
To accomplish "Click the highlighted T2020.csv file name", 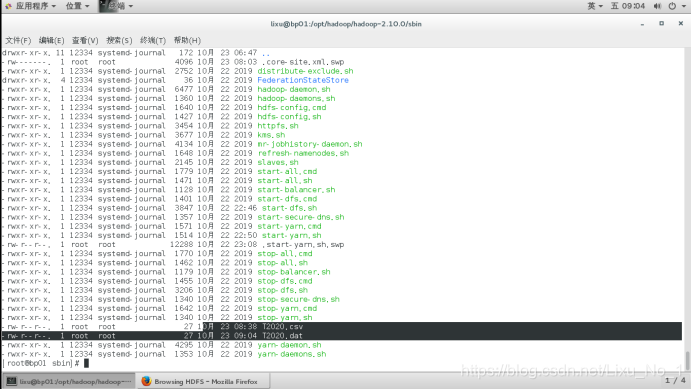I will (282, 327).
